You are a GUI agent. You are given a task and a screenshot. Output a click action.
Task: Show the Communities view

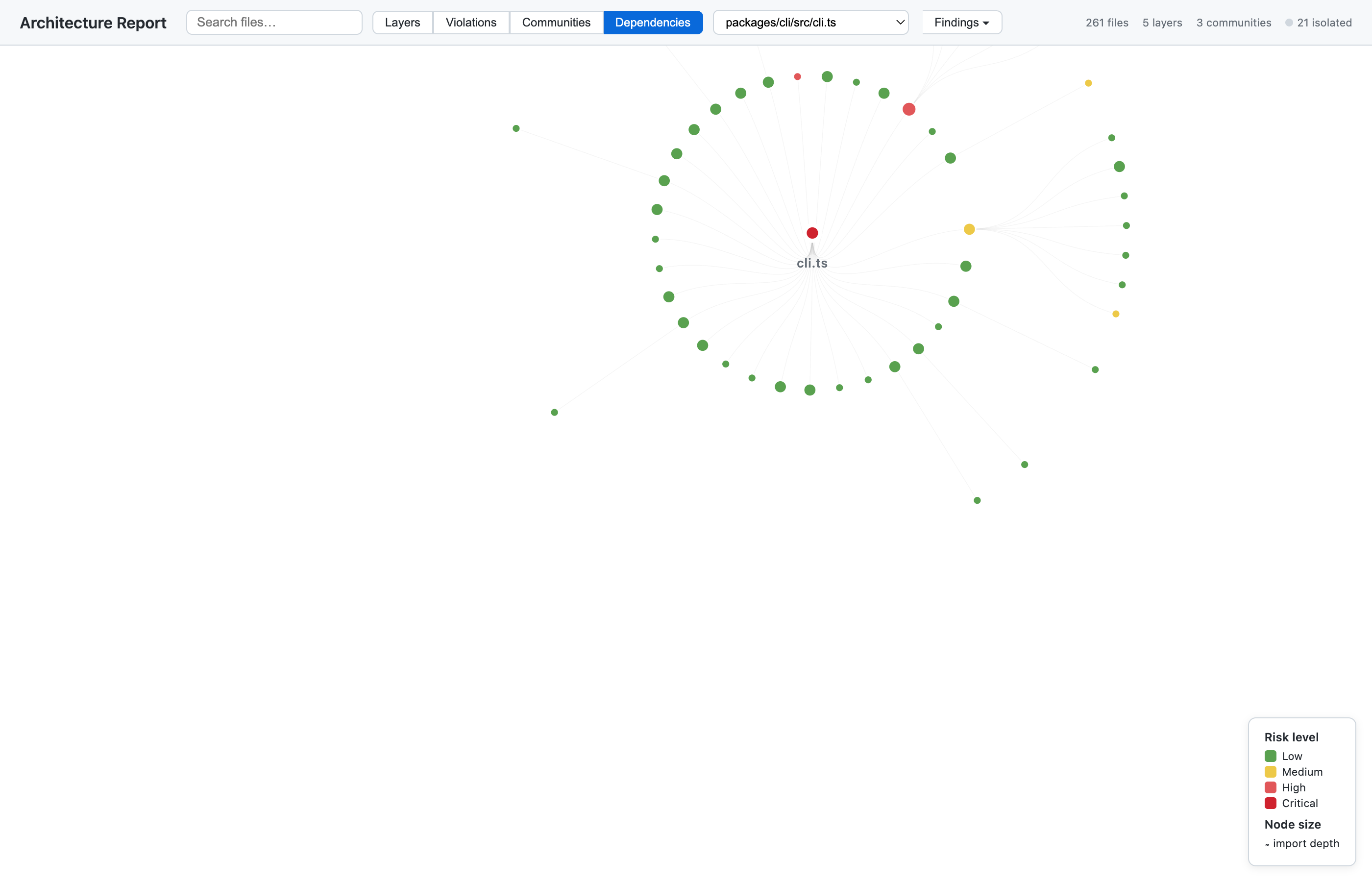point(556,23)
